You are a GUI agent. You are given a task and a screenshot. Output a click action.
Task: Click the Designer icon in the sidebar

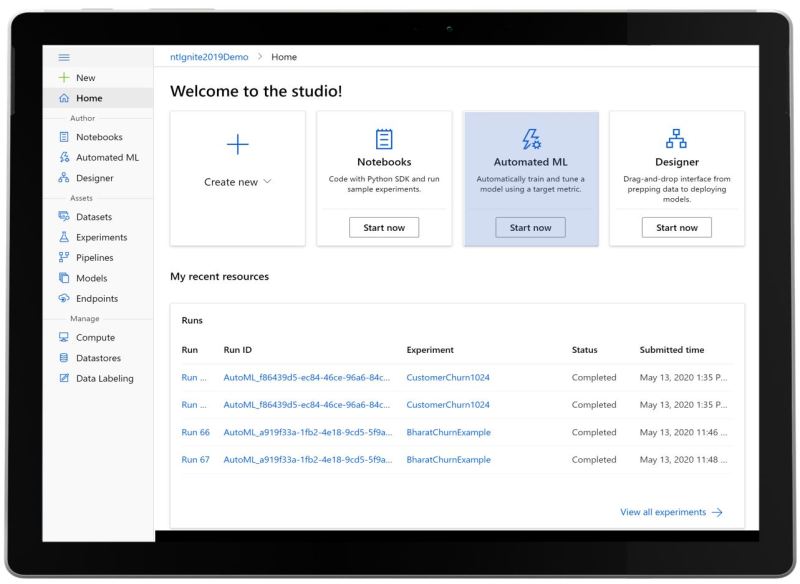pos(64,177)
